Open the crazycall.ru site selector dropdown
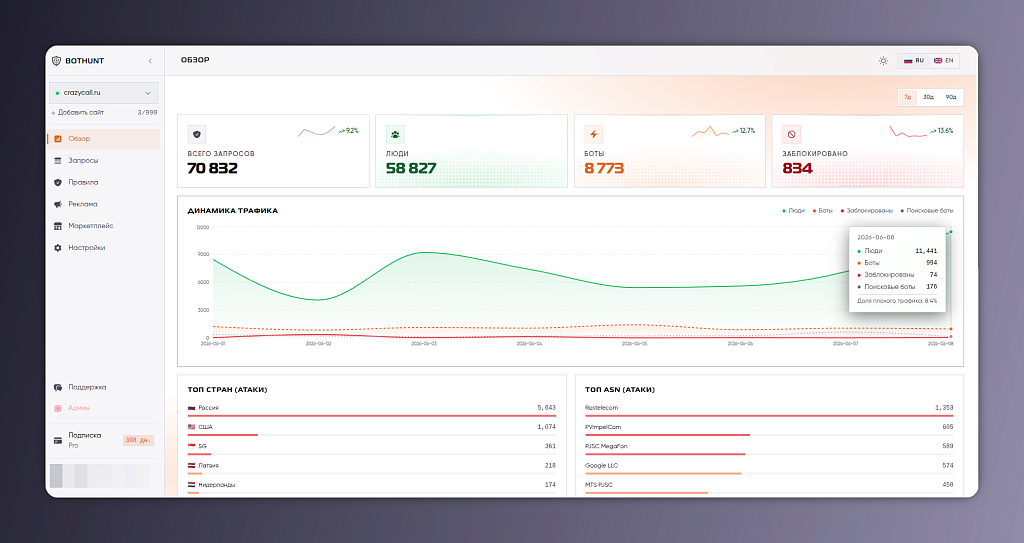 click(x=104, y=93)
